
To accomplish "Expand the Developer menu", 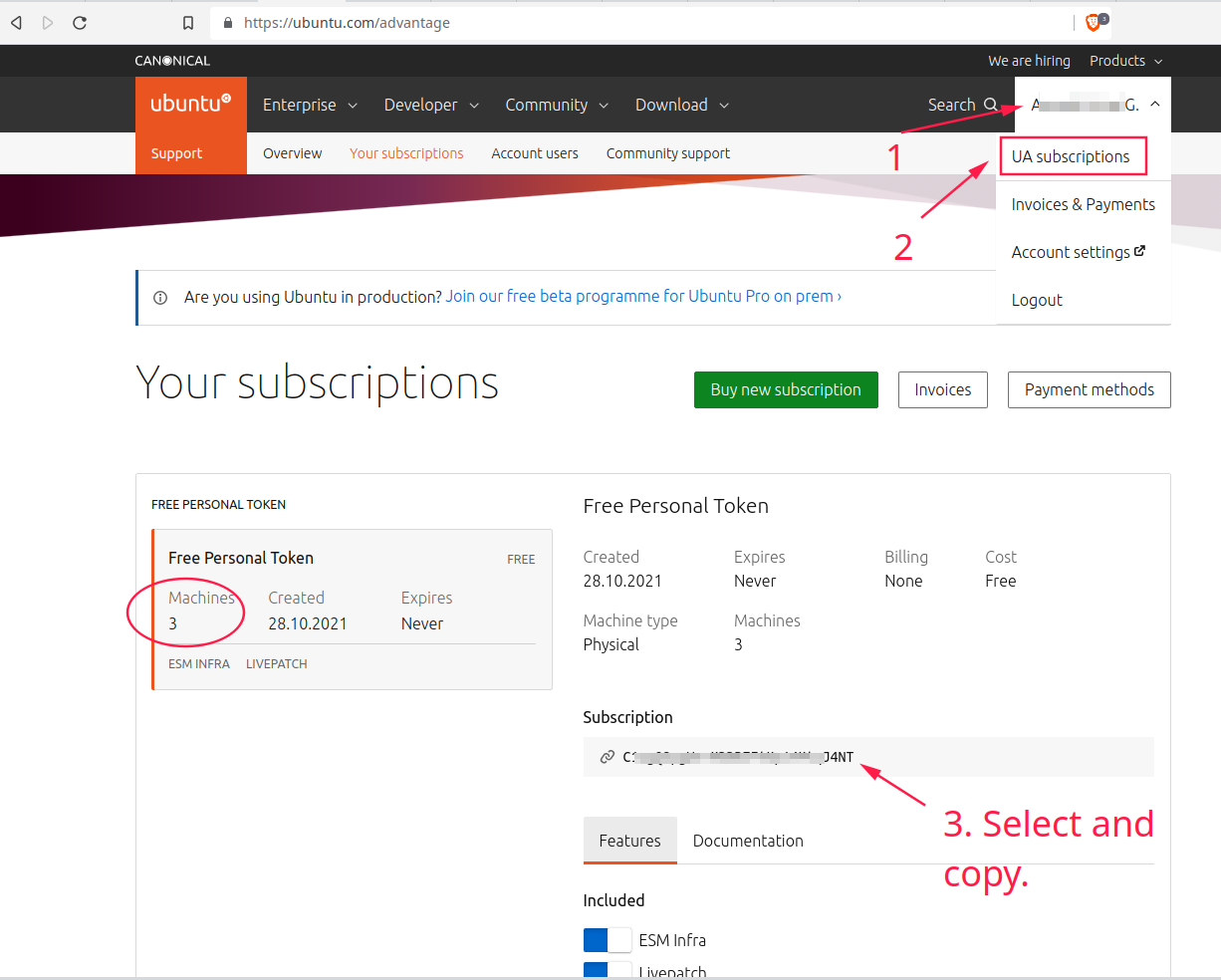I will 431,105.
